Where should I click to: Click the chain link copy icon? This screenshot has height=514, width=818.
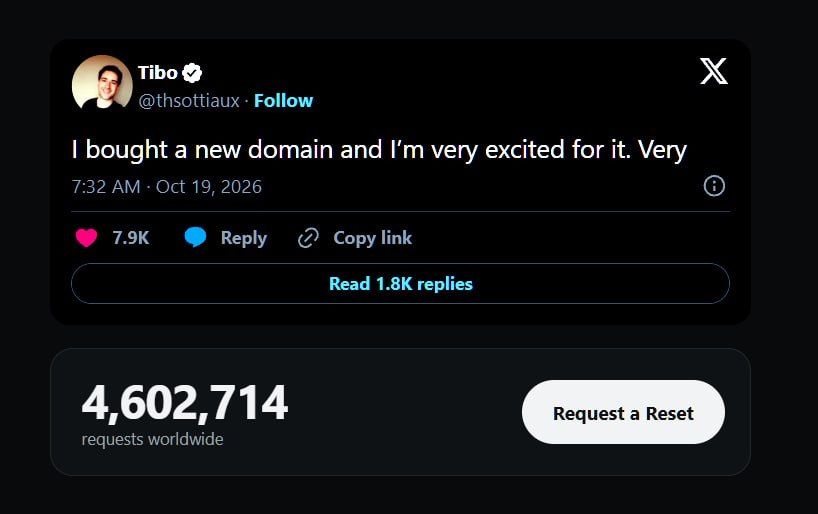[308, 238]
